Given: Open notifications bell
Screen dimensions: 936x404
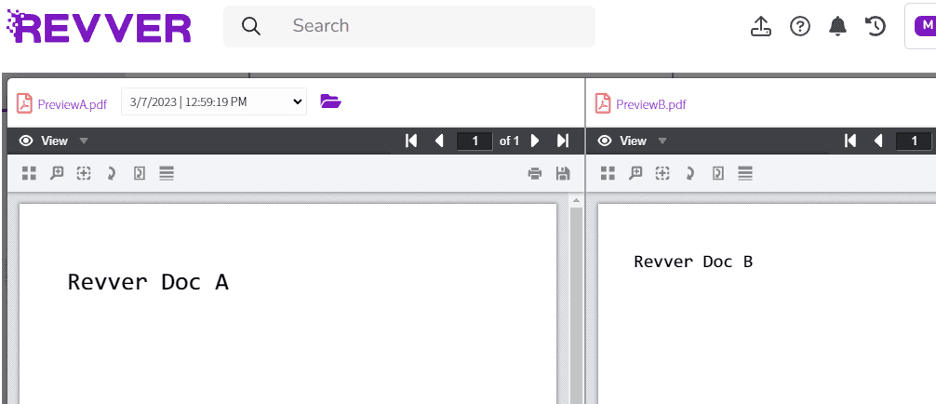Looking at the screenshot, I should 838,27.
